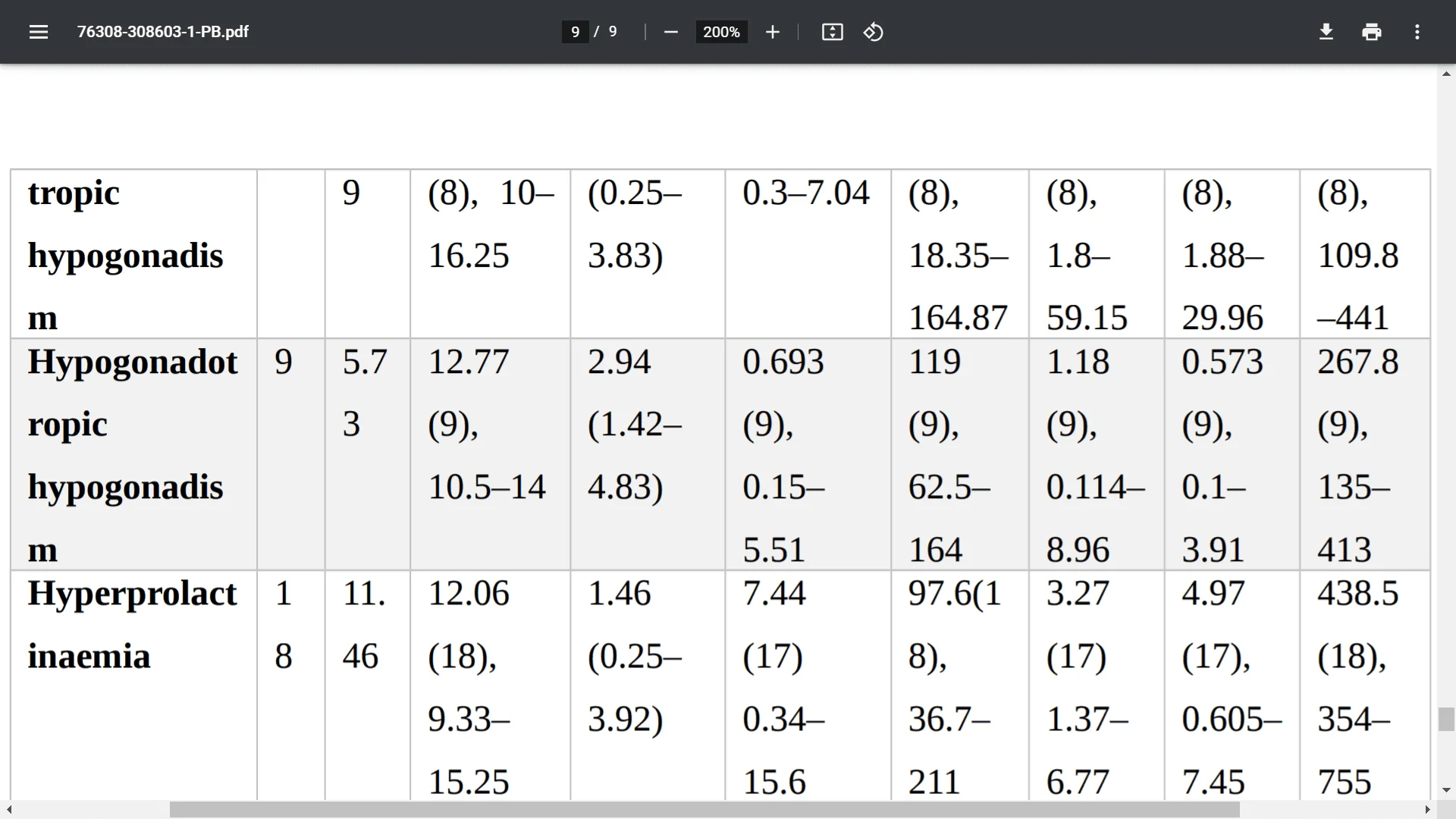Click the value '4.97' in the table

point(1213,593)
